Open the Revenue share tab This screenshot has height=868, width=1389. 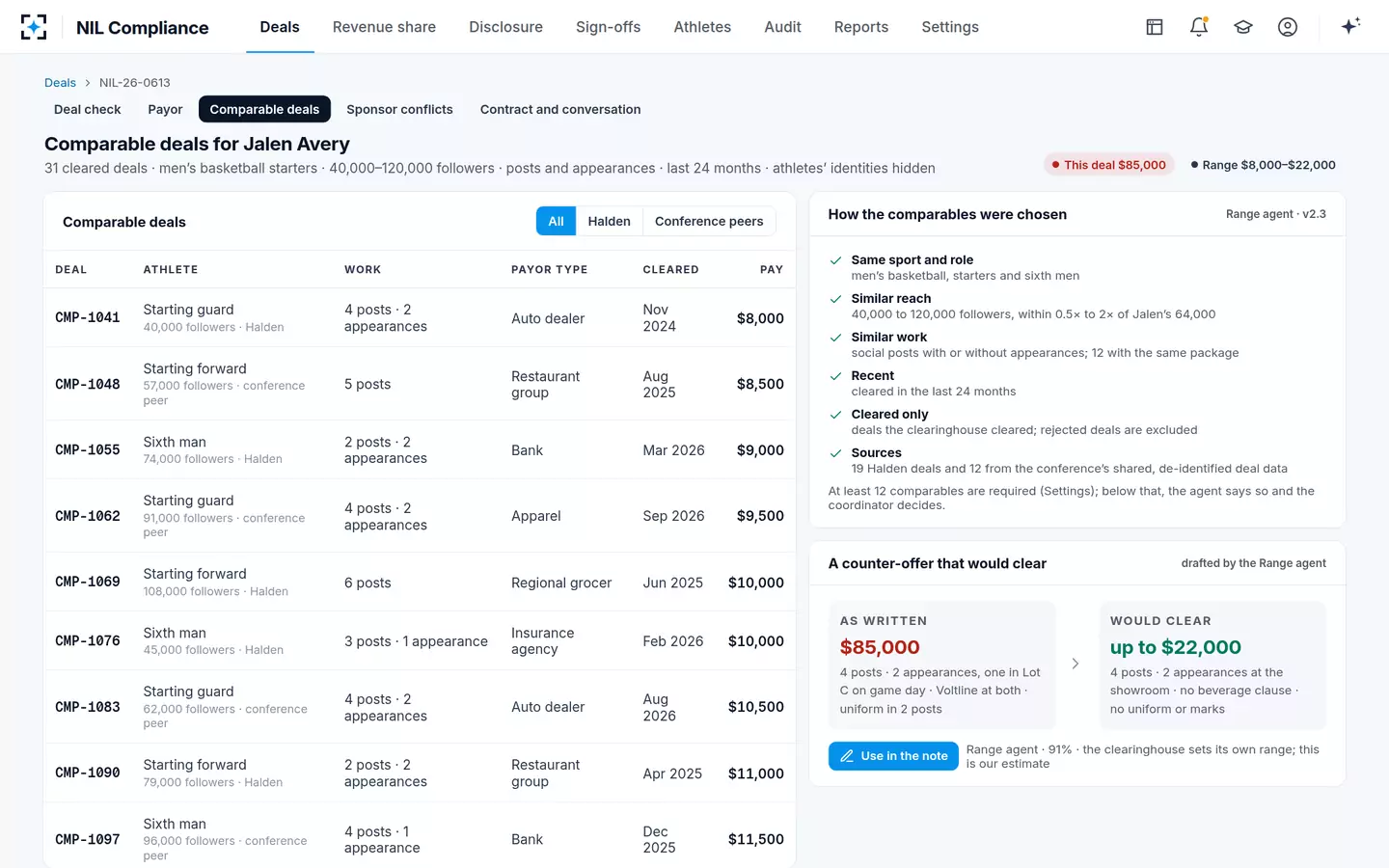(384, 27)
